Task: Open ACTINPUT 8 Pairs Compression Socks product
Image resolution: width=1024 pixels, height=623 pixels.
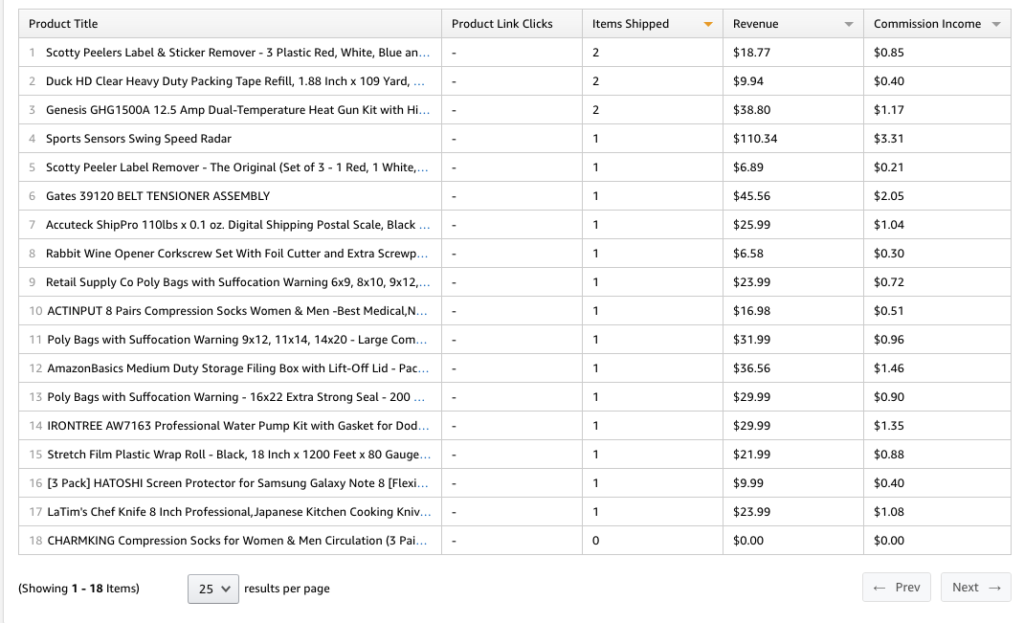Action: [237, 311]
